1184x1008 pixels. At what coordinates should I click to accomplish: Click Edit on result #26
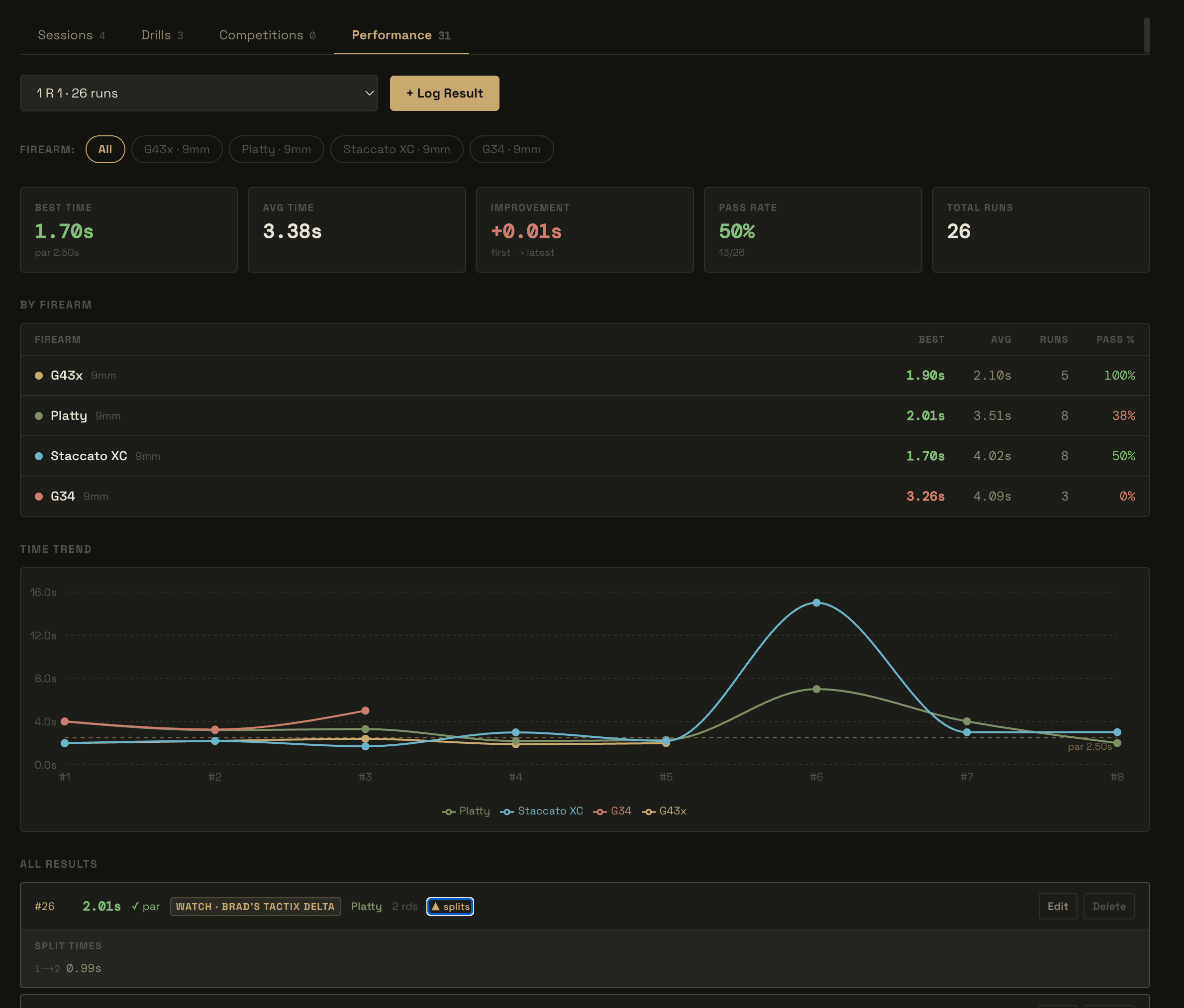click(1058, 907)
